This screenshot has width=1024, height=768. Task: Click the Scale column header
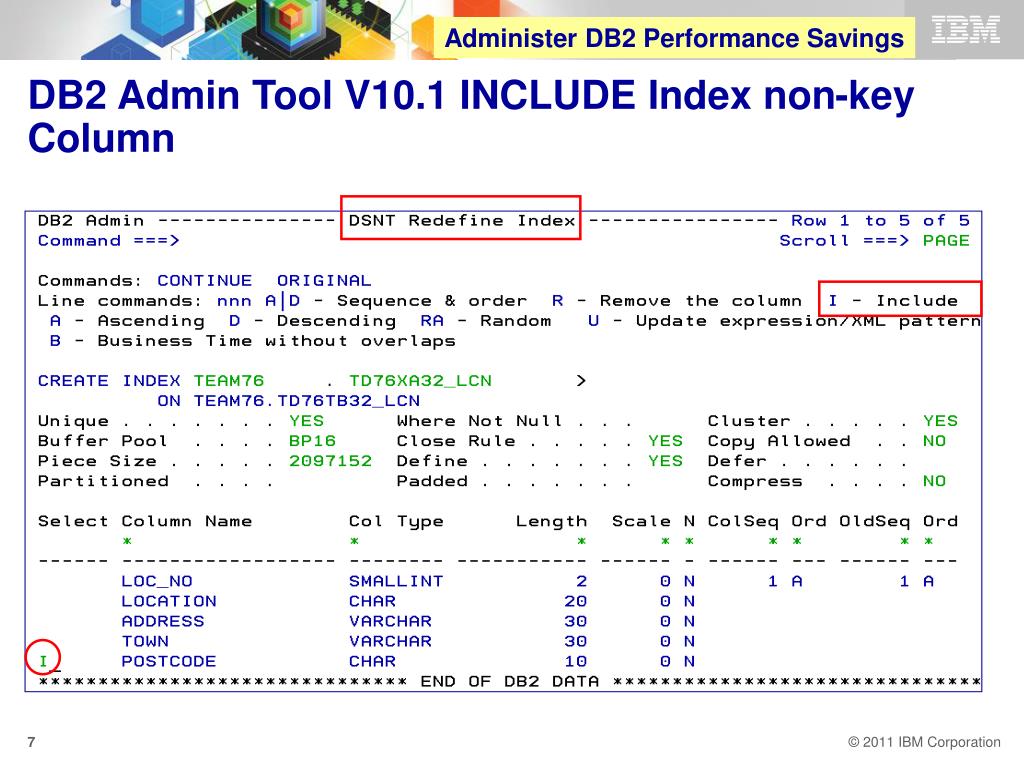641,521
